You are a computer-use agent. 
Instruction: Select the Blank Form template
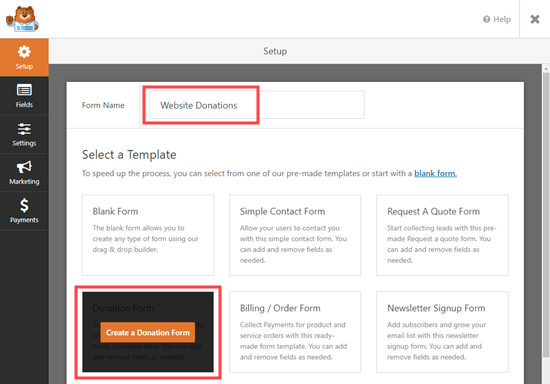[148, 235]
